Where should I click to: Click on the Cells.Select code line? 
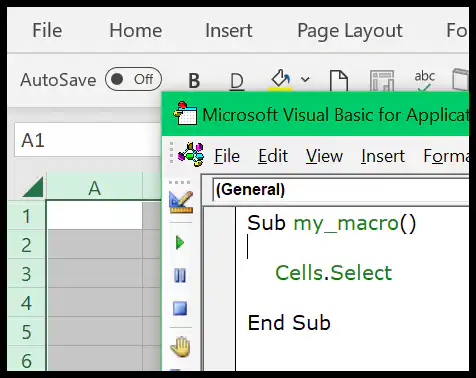coord(333,273)
